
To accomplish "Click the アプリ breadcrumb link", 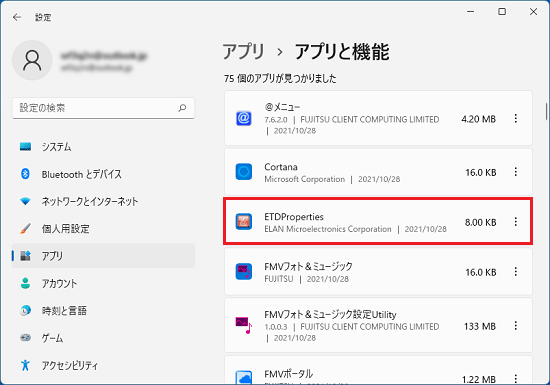I will (x=243, y=52).
